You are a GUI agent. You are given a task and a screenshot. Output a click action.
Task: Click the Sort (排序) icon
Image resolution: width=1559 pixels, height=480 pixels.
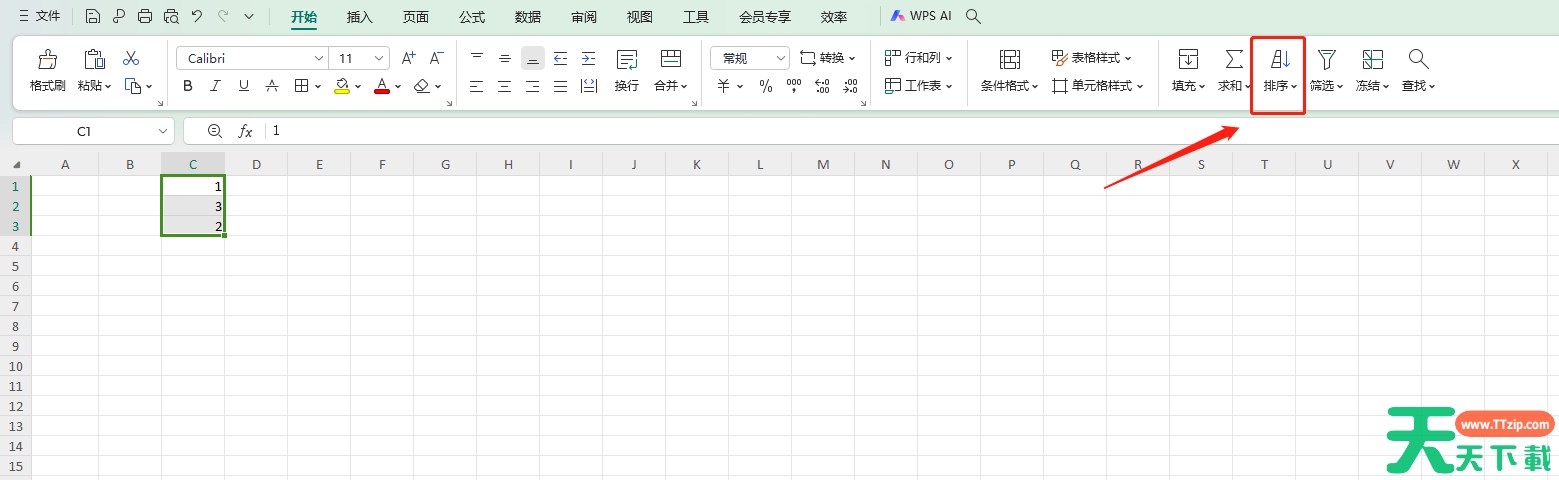(1280, 60)
